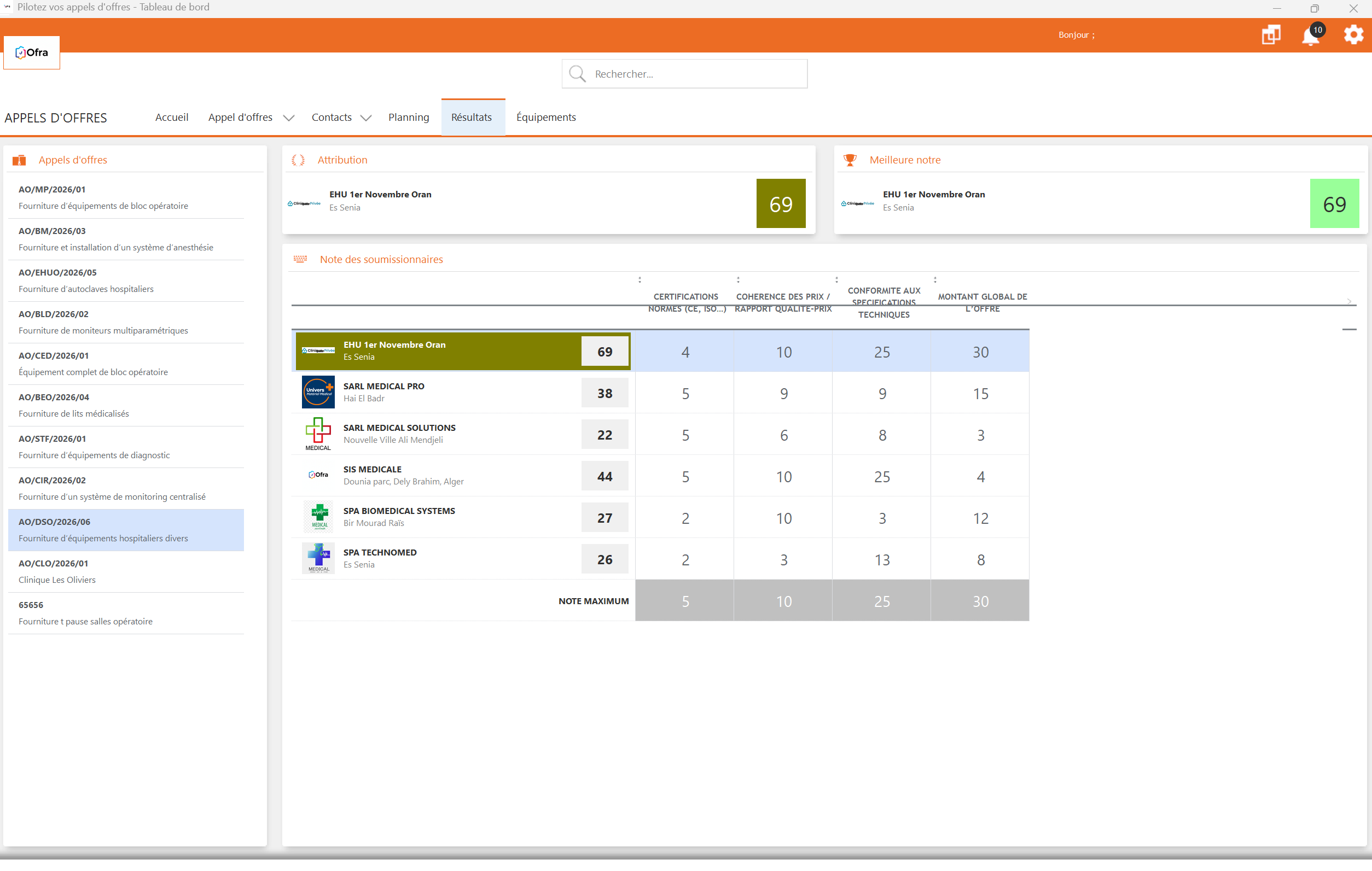Click the search magnifier icon
1372x871 pixels.
pos(577,74)
